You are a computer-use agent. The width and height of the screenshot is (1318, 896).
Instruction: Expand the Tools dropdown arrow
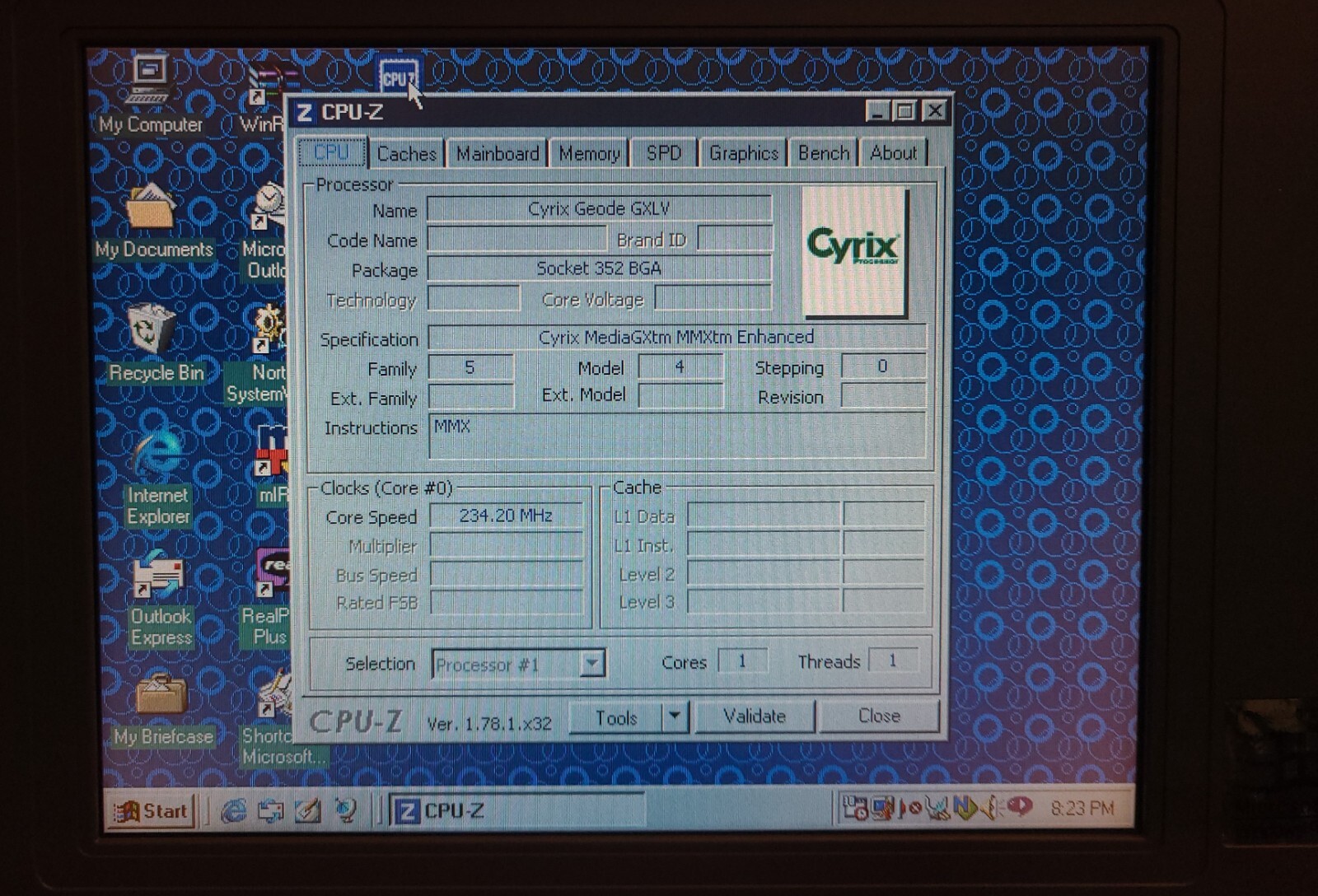pos(675,717)
